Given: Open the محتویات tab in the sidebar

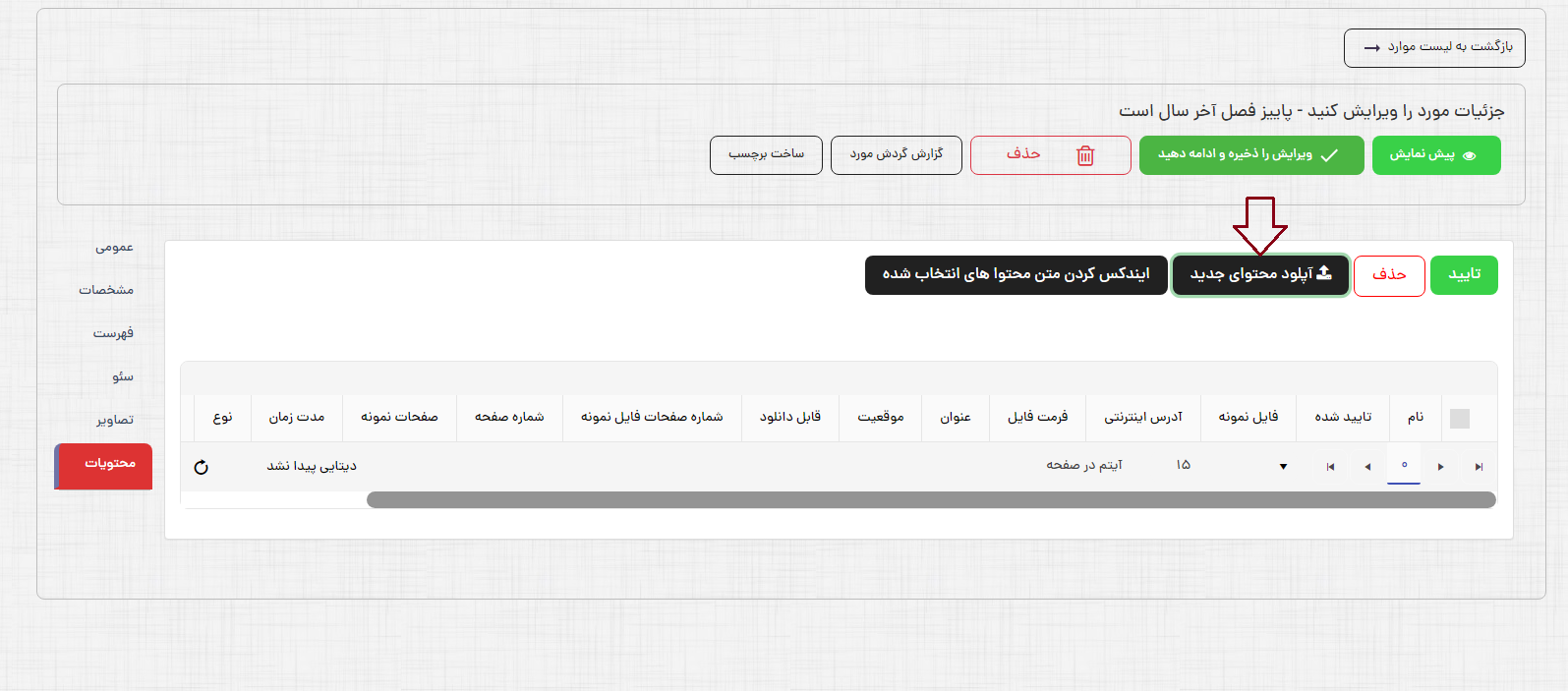Looking at the screenshot, I should pos(104,464).
